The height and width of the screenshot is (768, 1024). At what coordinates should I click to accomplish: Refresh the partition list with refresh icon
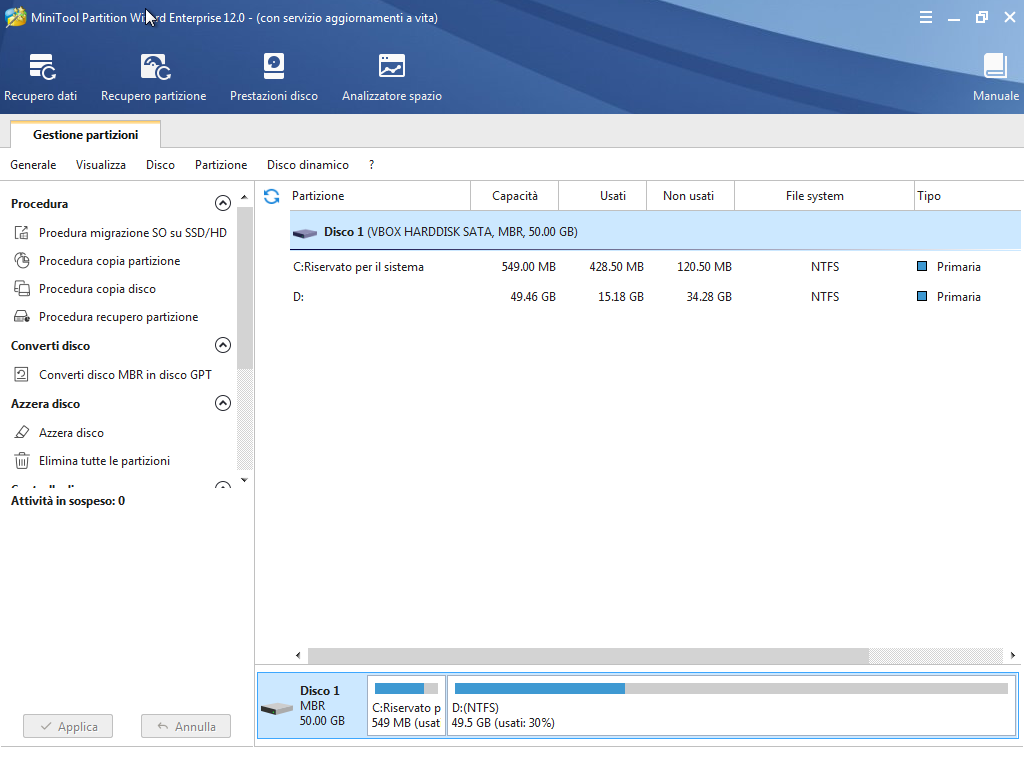(272, 196)
